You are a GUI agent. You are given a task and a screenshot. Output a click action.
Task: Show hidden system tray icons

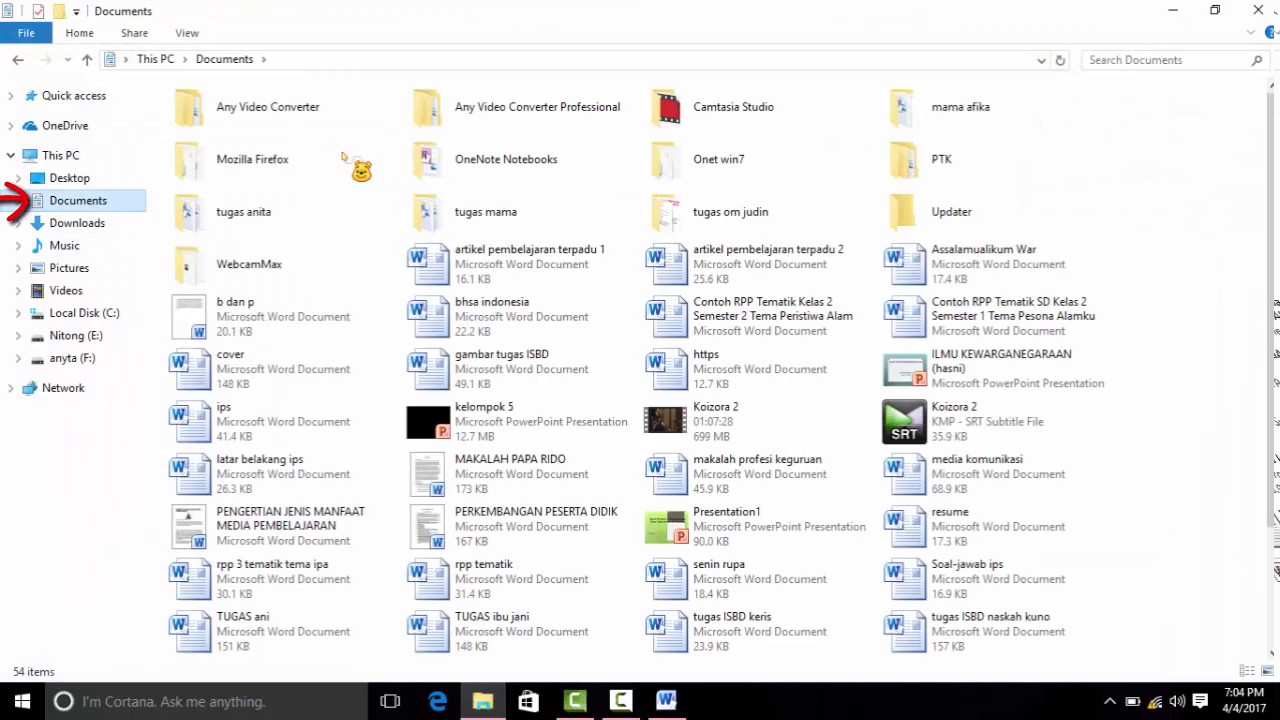1109,701
